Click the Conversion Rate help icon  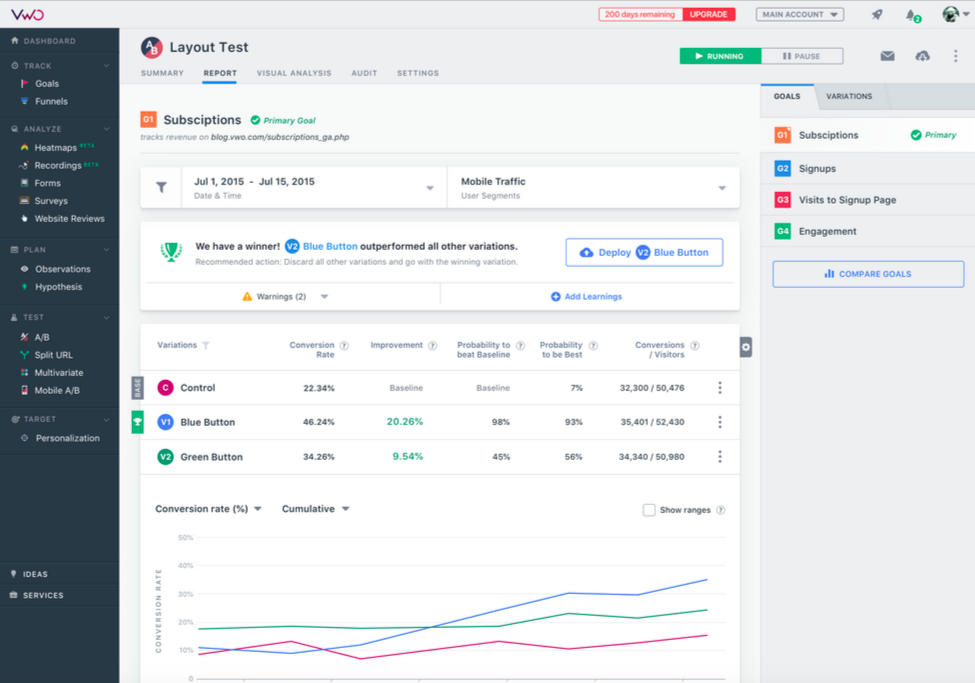pyautogui.click(x=344, y=345)
